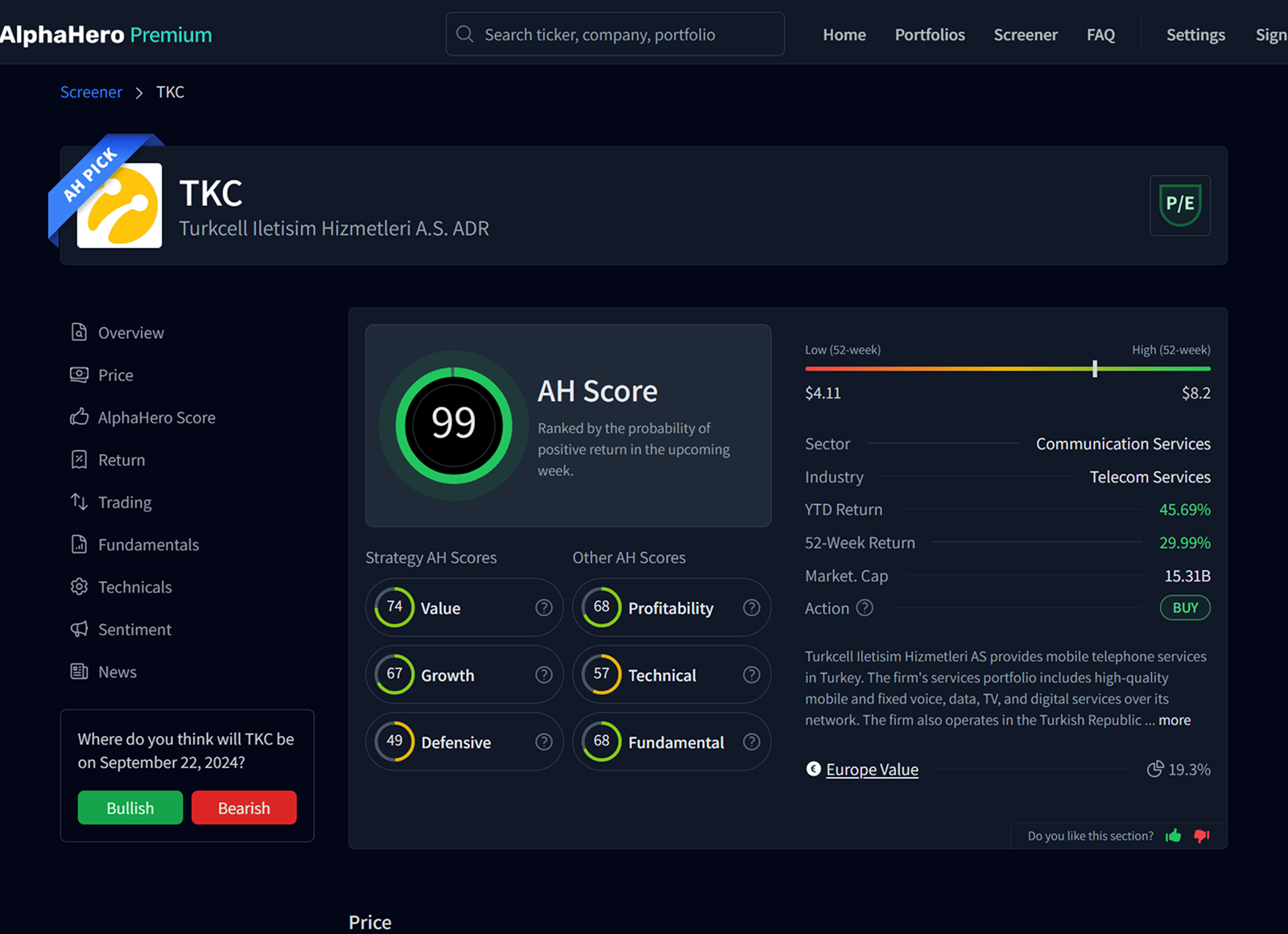This screenshot has height=934, width=1288.
Task: Click the AH Score 99 gauge
Action: tap(454, 425)
